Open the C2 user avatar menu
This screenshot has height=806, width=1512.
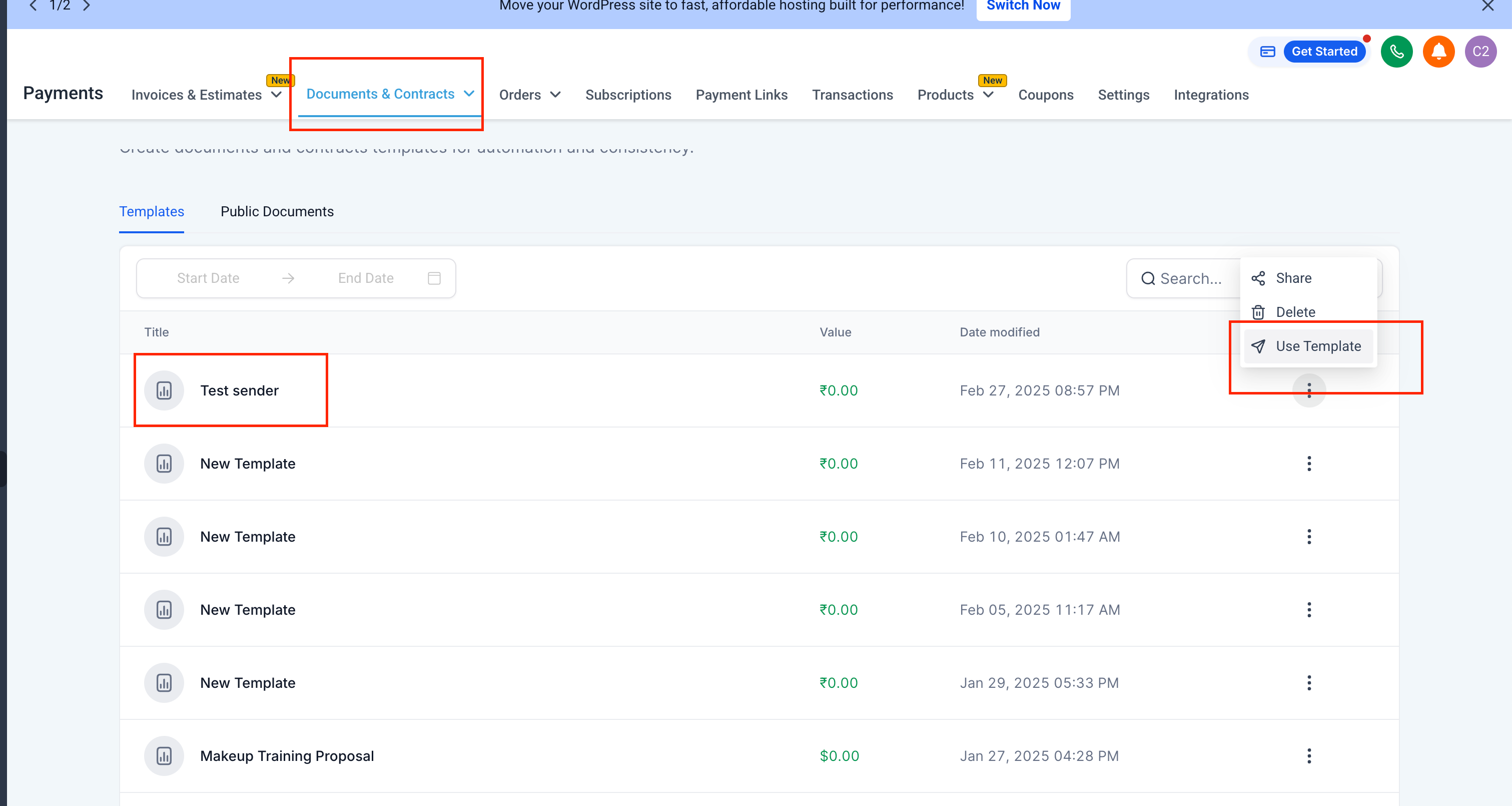(x=1480, y=52)
